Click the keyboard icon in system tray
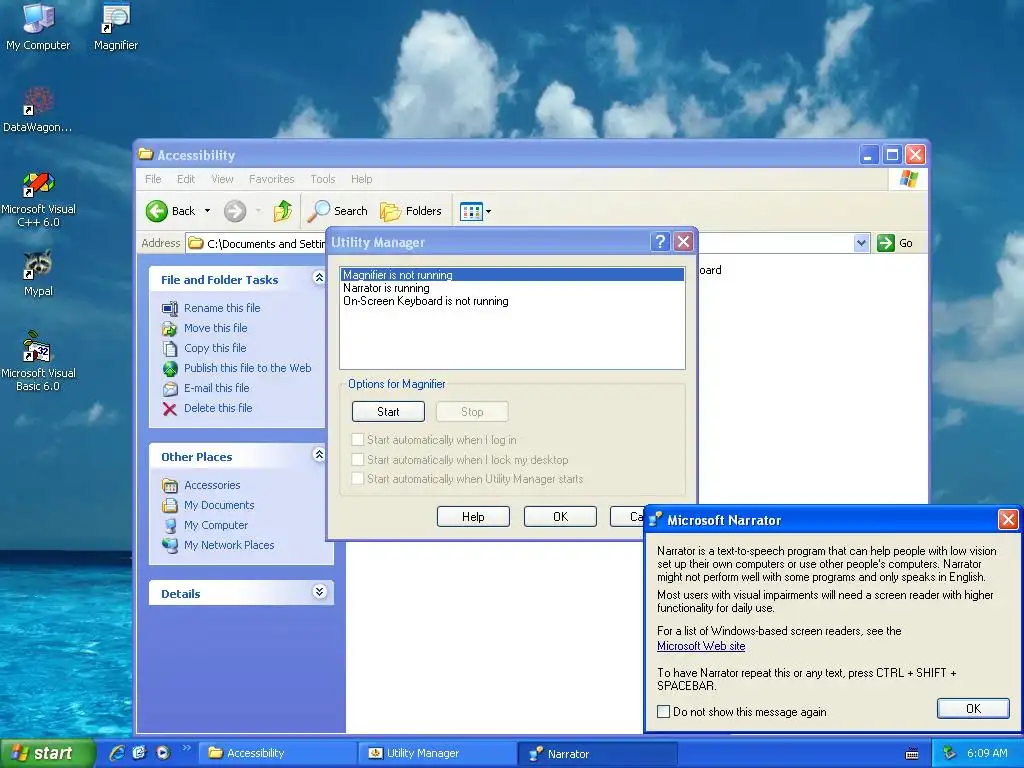Viewport: 1024px width, 768px height. click(912, 754)
